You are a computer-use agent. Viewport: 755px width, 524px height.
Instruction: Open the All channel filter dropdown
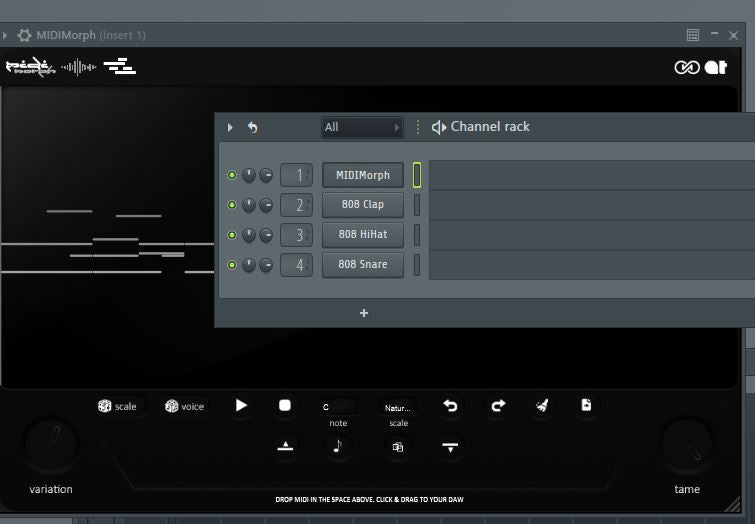pos(361,127)
